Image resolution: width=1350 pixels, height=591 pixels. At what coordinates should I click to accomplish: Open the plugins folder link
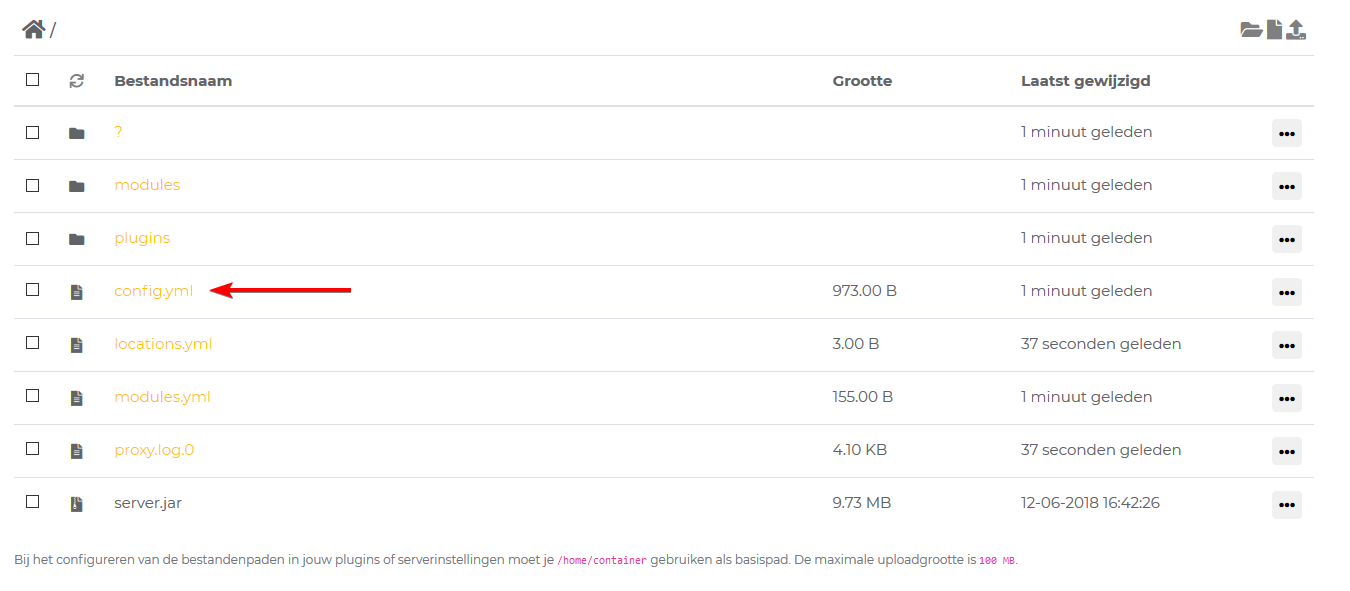click(x=142, y=238)
